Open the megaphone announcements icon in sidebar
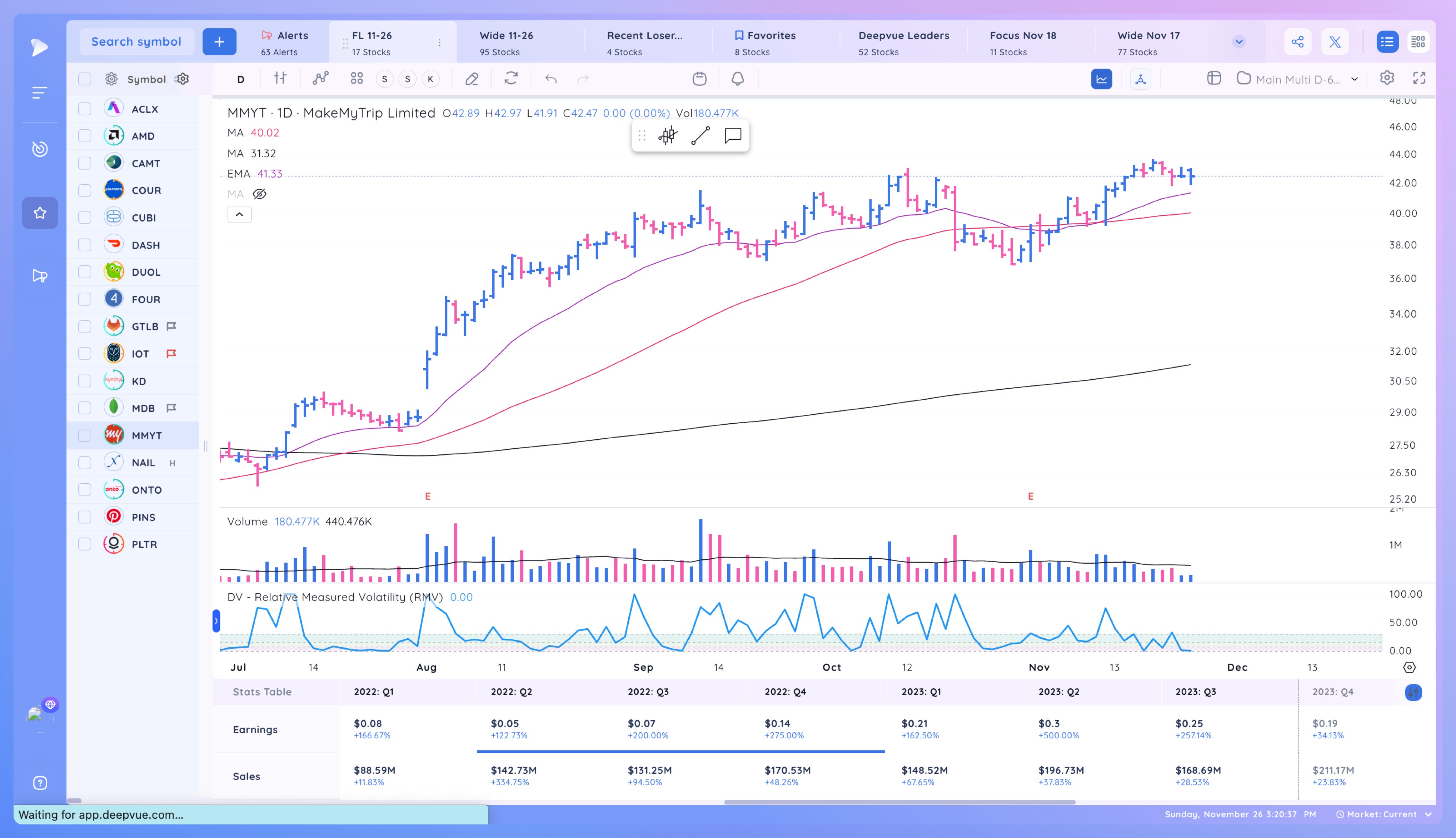Viewport: 1456px width, 838px height. coord(40,276)
